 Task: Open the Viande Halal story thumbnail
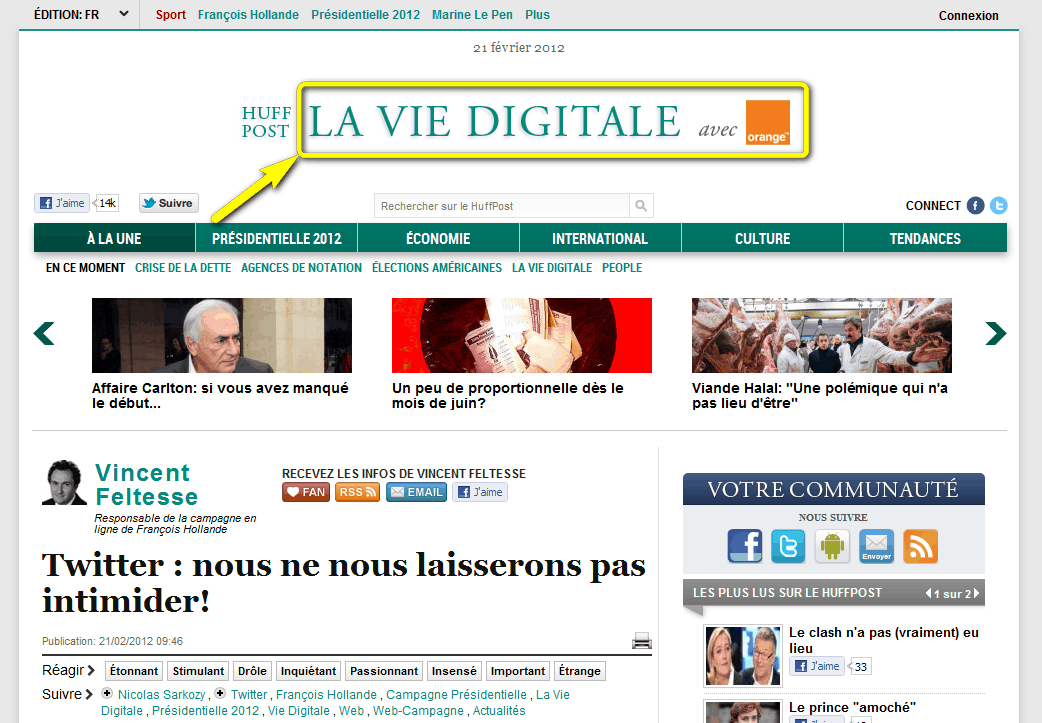click(821, 335)
